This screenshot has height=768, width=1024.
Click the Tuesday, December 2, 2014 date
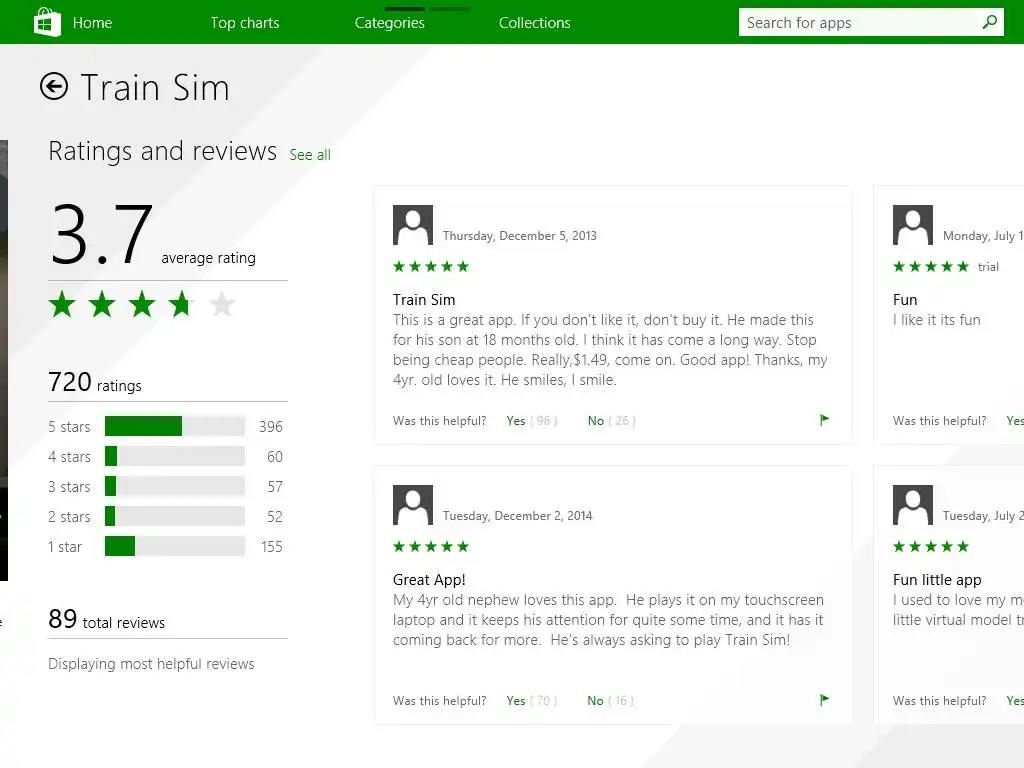[517, 516]
